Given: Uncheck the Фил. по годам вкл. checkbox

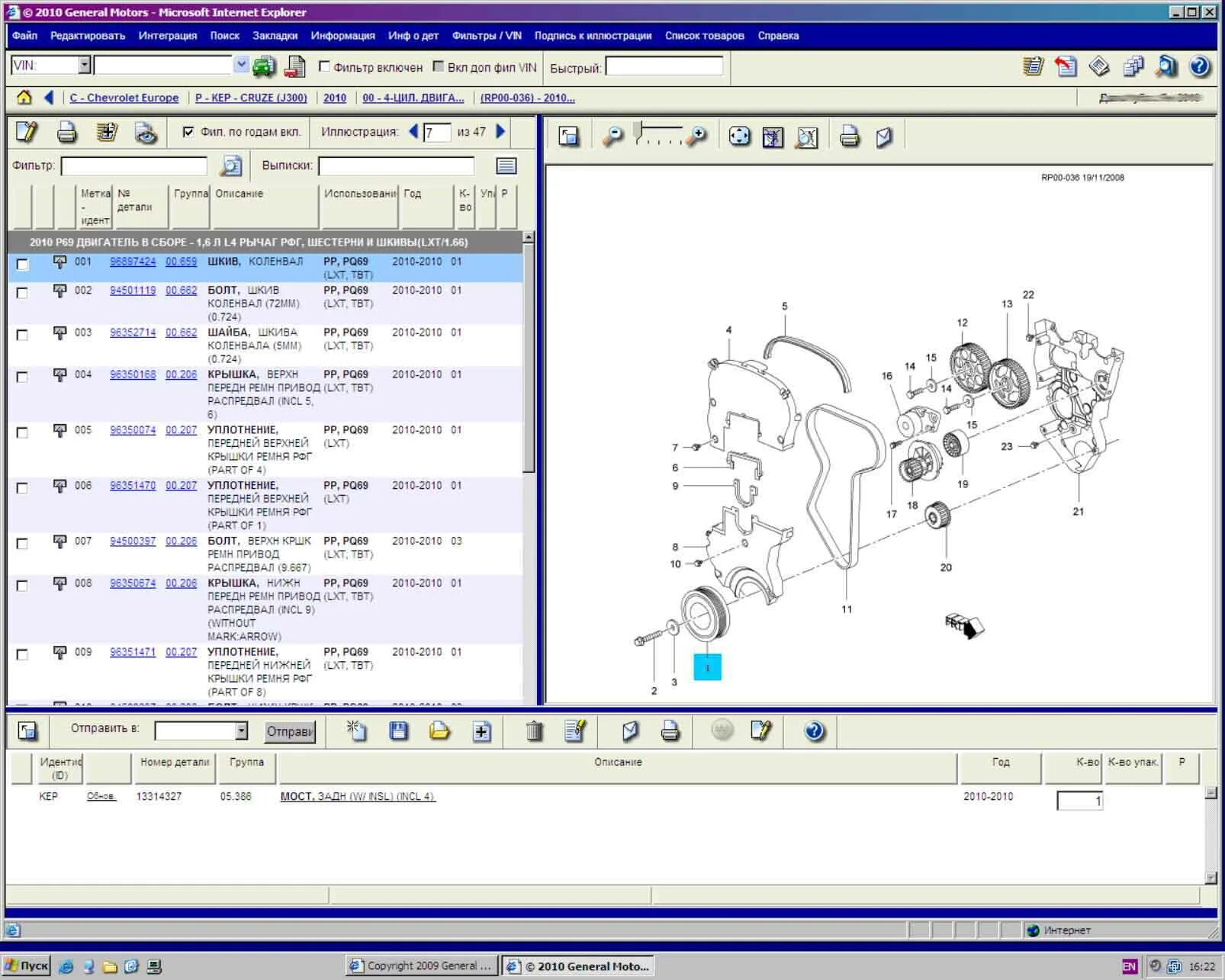Looking at the screenshot, I should click(x=188, y=132).
